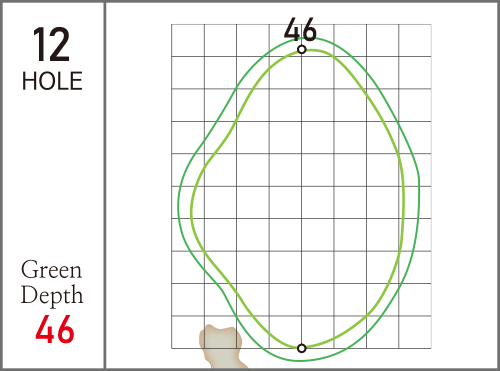Select the tan sand bunker shape
500x371 pixels.
(222, 347)
